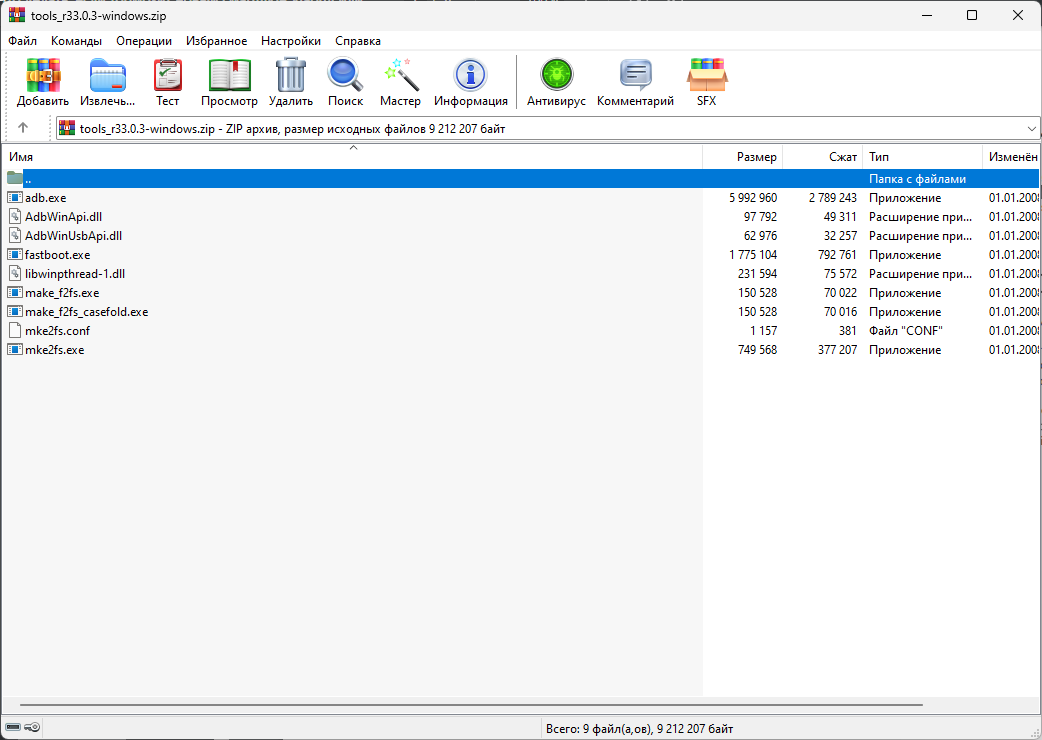Expand the archive path dropdown arrow
The image size is (1042, 740).
pyautogui.click(x=1031, y=129)
